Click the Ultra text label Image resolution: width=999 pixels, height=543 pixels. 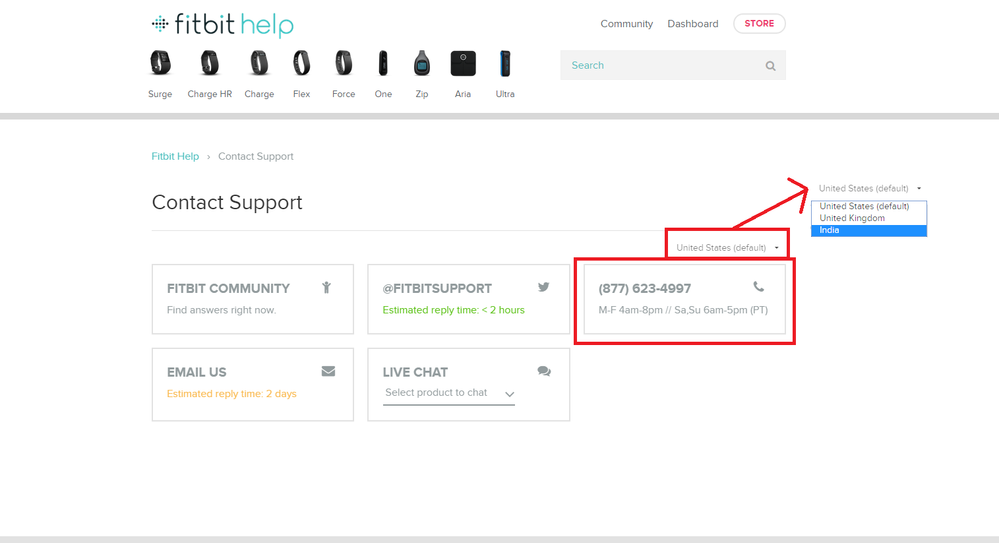pyautogui.click(x=505, y=94)
